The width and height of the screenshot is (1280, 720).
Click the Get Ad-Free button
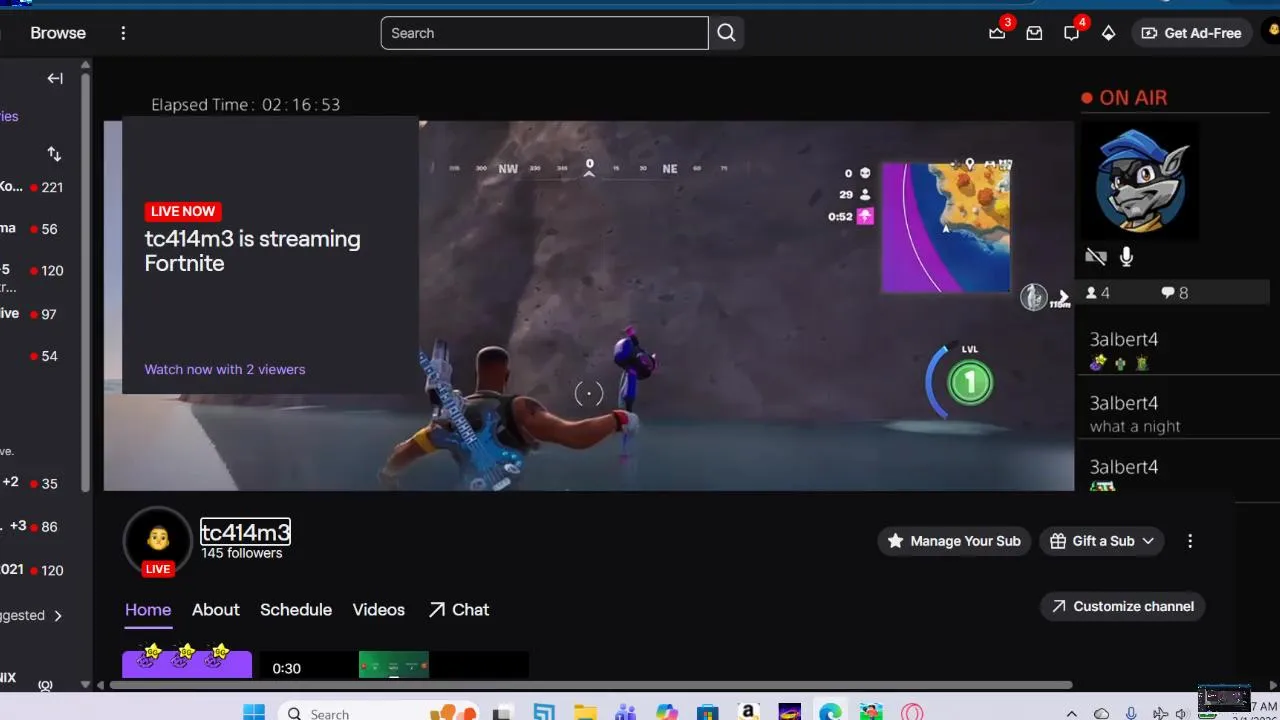1191,33
